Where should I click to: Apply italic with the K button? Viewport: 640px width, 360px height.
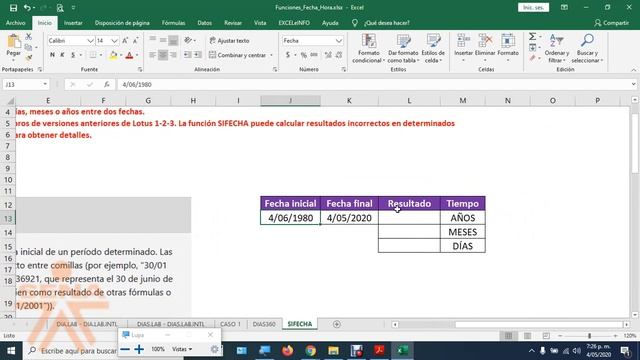62,55
